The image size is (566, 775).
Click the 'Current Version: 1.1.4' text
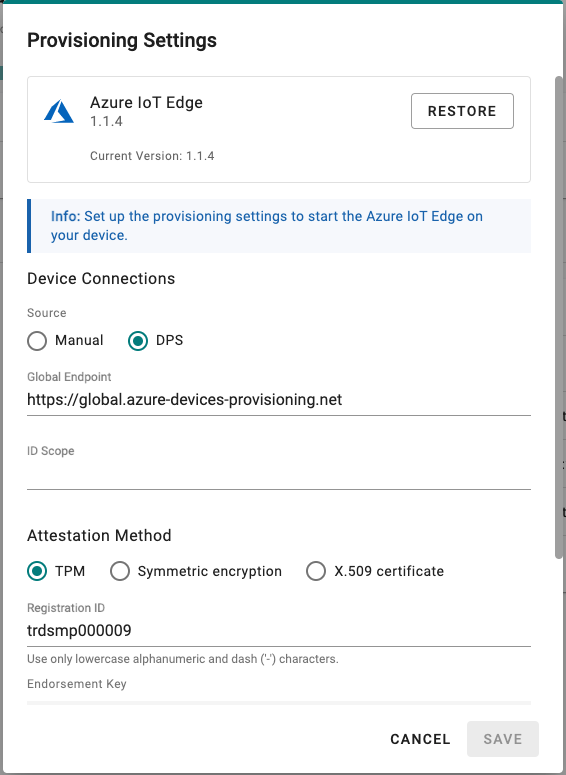(x=152, y=156)
